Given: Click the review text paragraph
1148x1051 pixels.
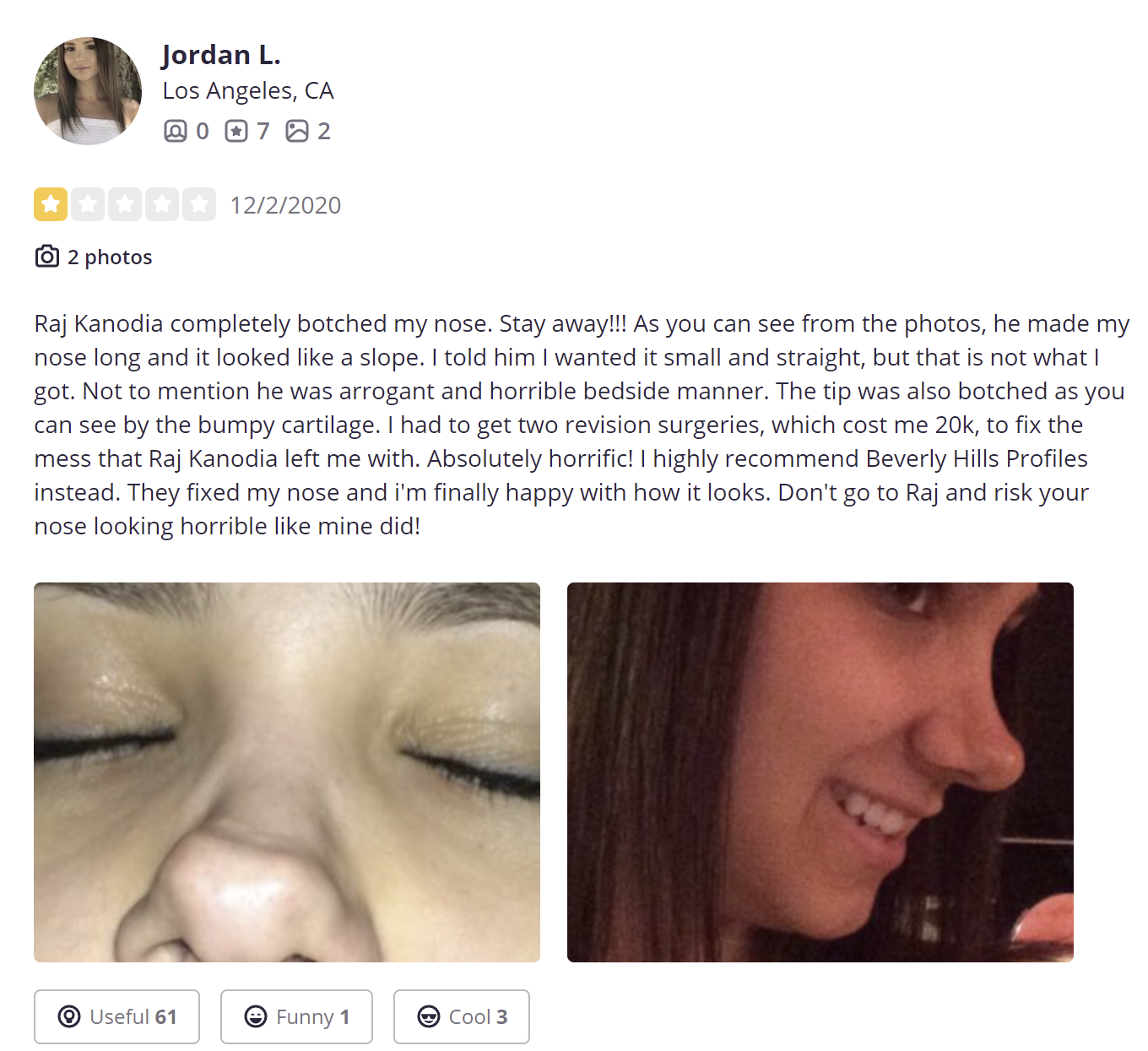Looking at the screenshot, I should pyautogui.click(x=582, y=425).
